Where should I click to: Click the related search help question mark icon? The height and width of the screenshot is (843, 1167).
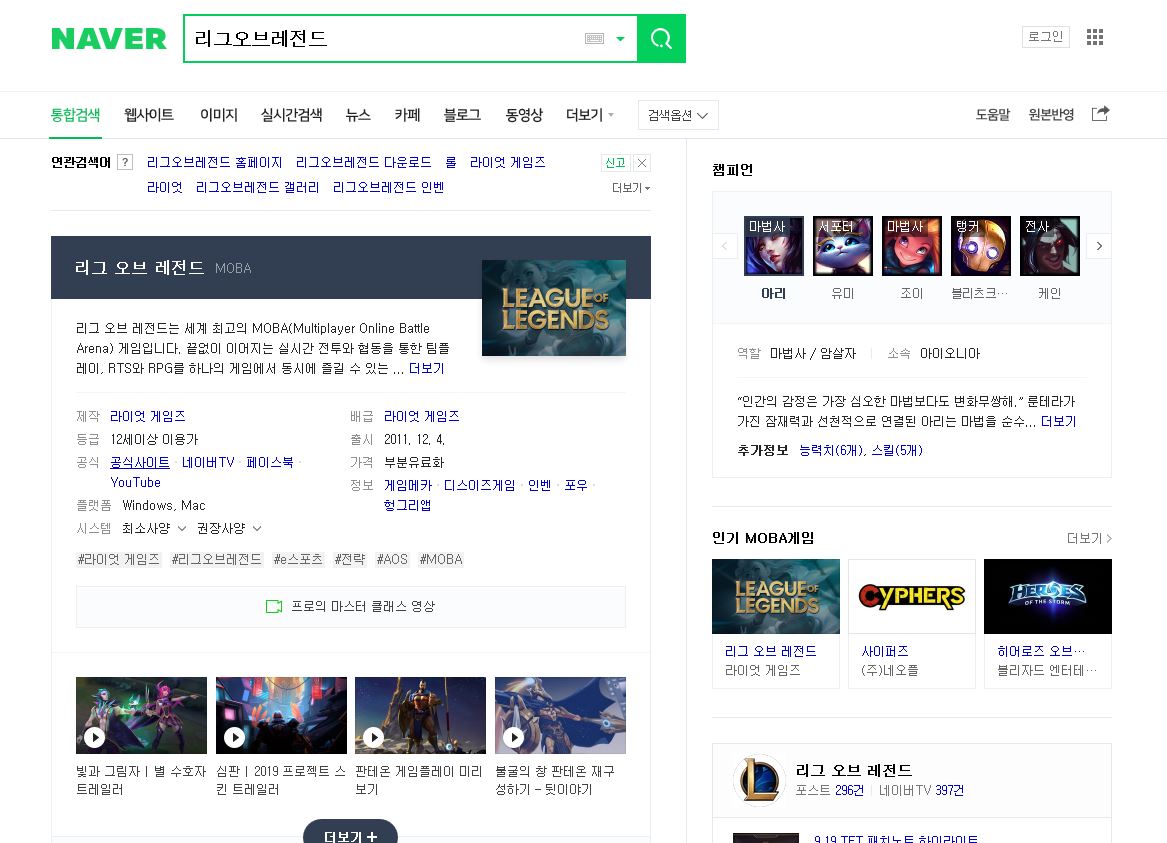click(x=126, y=162)
